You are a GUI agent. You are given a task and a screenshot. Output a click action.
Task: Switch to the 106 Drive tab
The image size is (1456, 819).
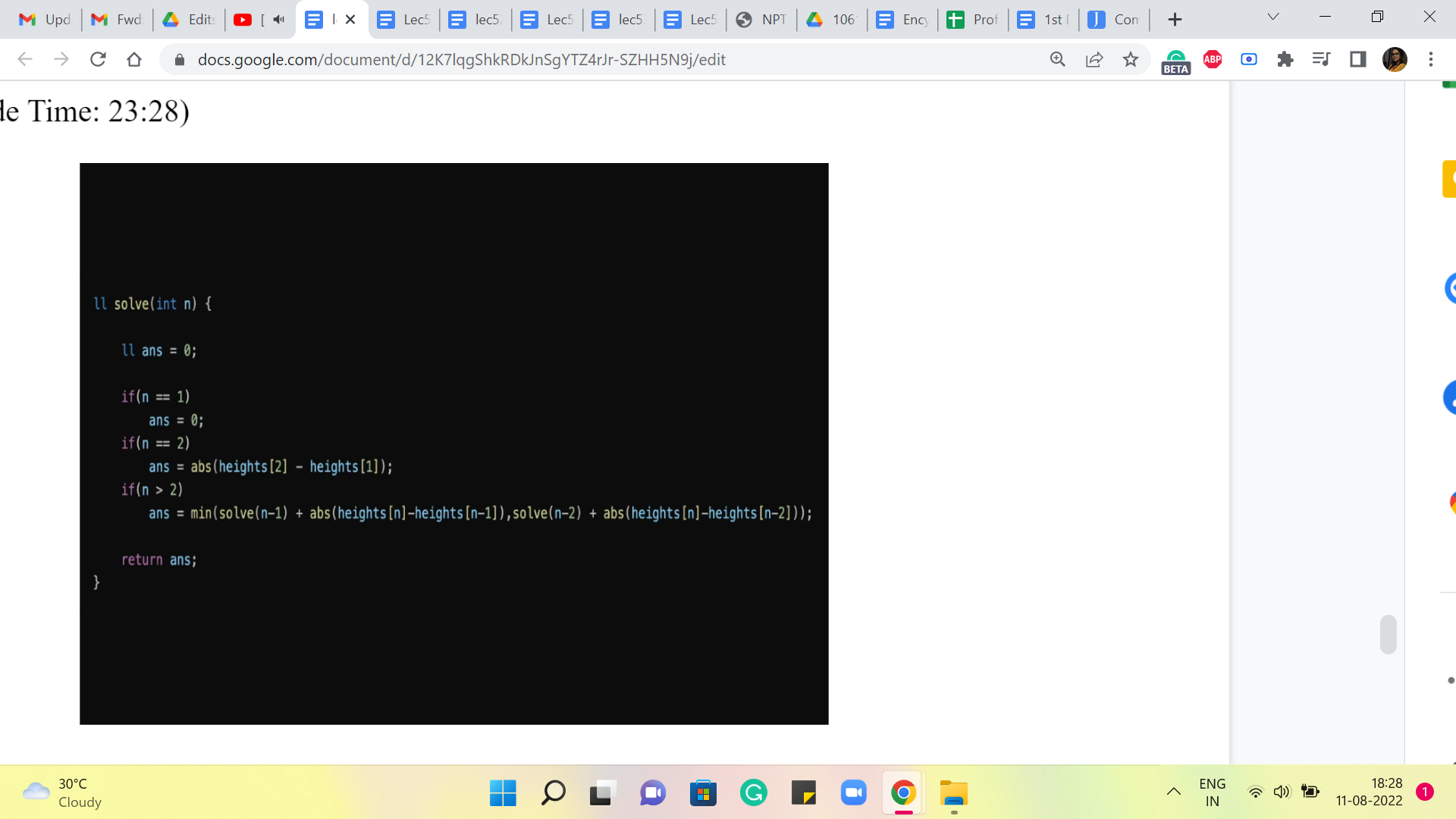(832, 20)
